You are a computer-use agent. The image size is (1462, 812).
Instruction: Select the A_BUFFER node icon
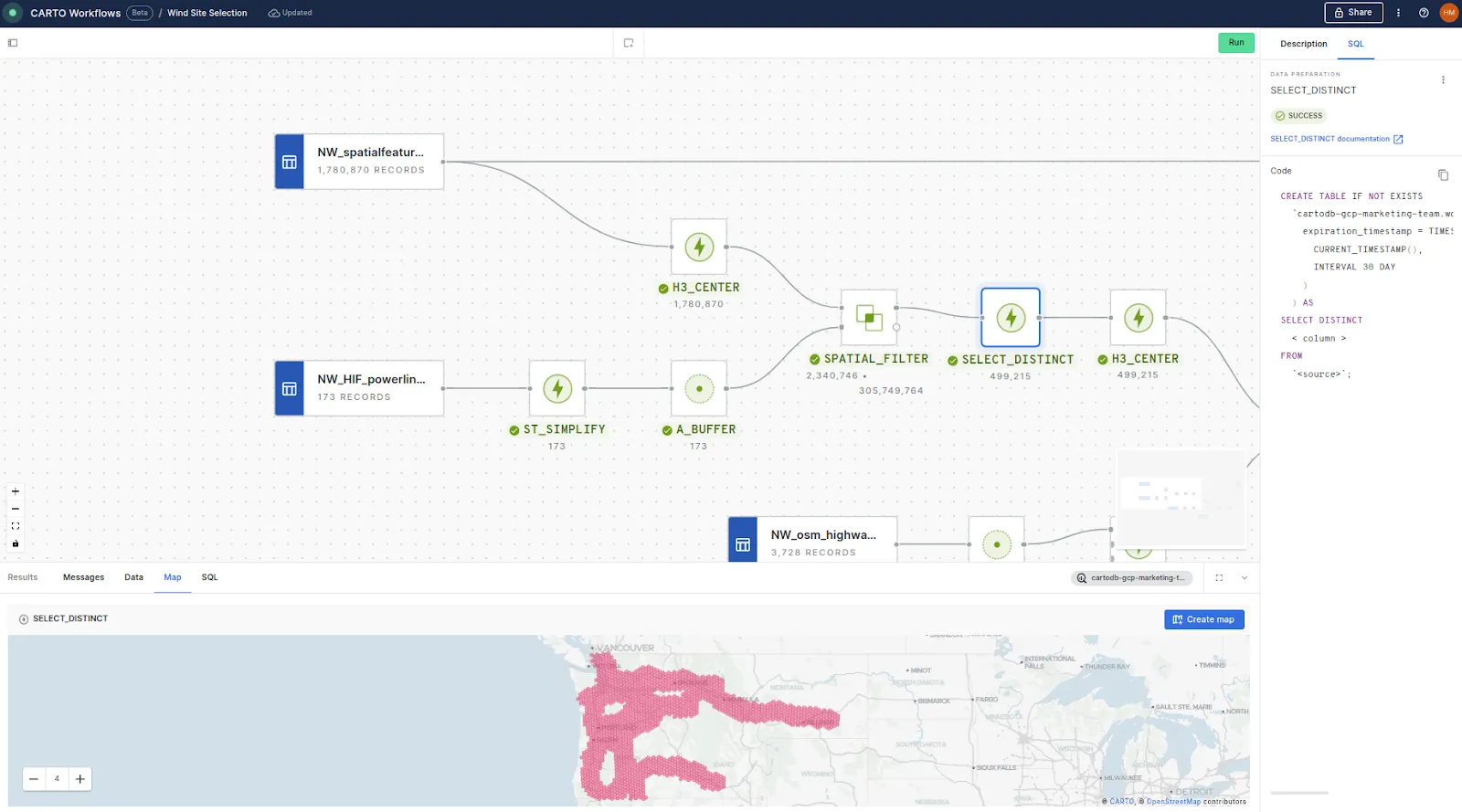coord(699,388)
